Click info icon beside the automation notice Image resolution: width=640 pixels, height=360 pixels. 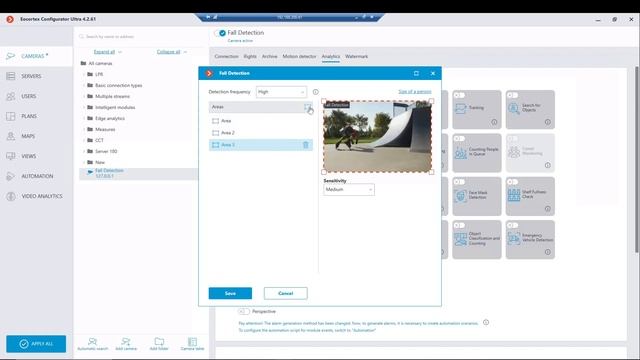pyautogui.click(x=486, y=322)
